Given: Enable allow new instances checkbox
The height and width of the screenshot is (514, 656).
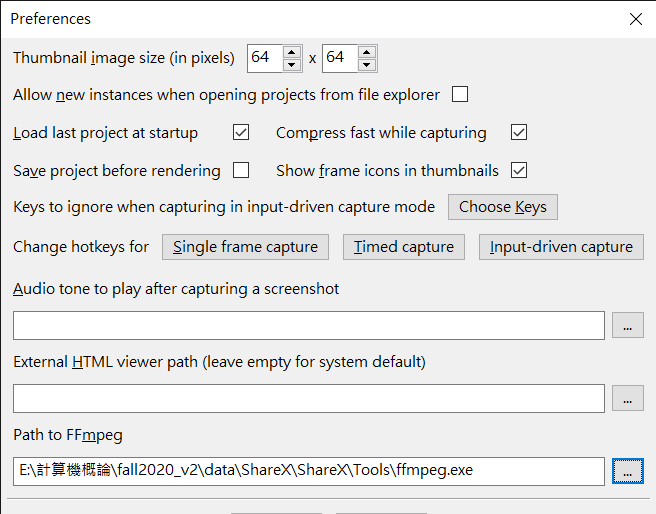Looking at the screenshot, I should tap(460, 94).
